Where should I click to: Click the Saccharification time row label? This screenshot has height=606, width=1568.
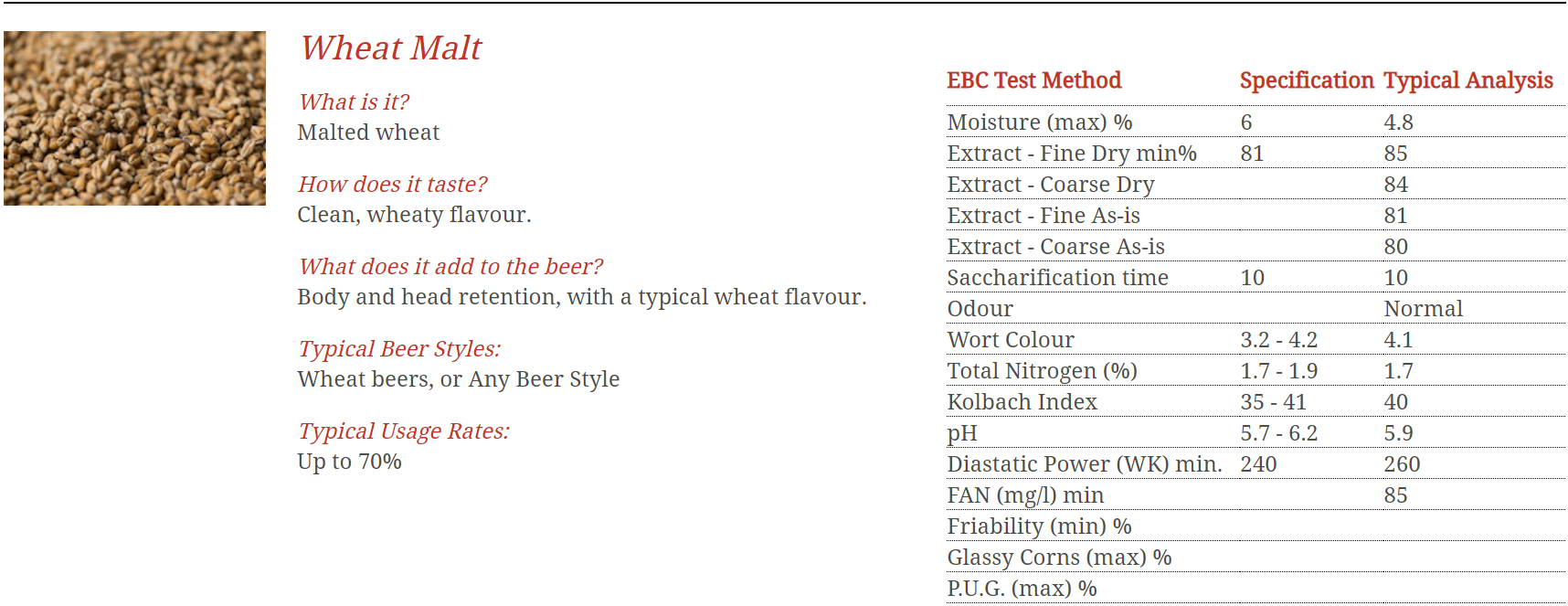click(x=1058, y=278)
